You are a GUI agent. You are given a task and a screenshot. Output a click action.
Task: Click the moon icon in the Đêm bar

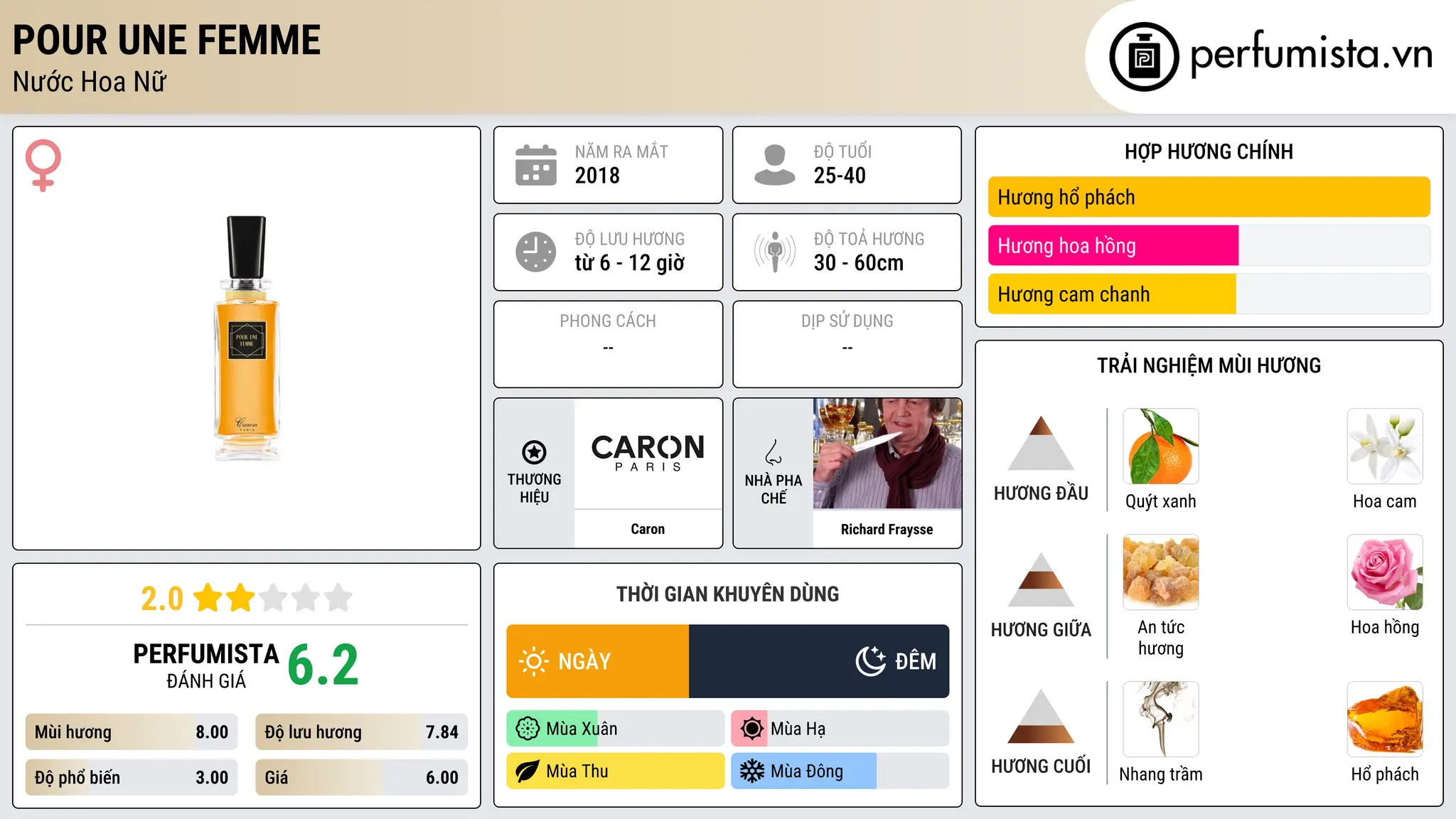[870, 660]
